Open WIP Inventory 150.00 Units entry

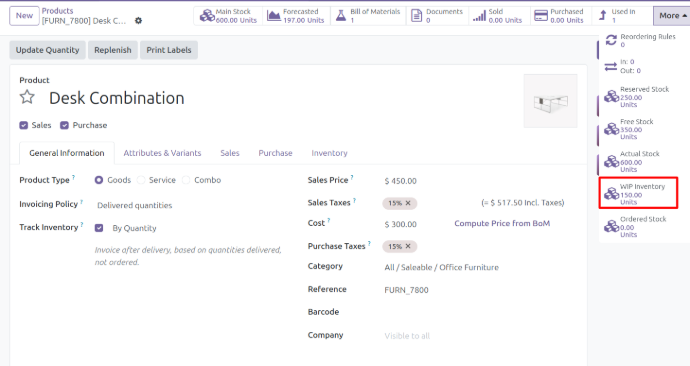point(638,194)
